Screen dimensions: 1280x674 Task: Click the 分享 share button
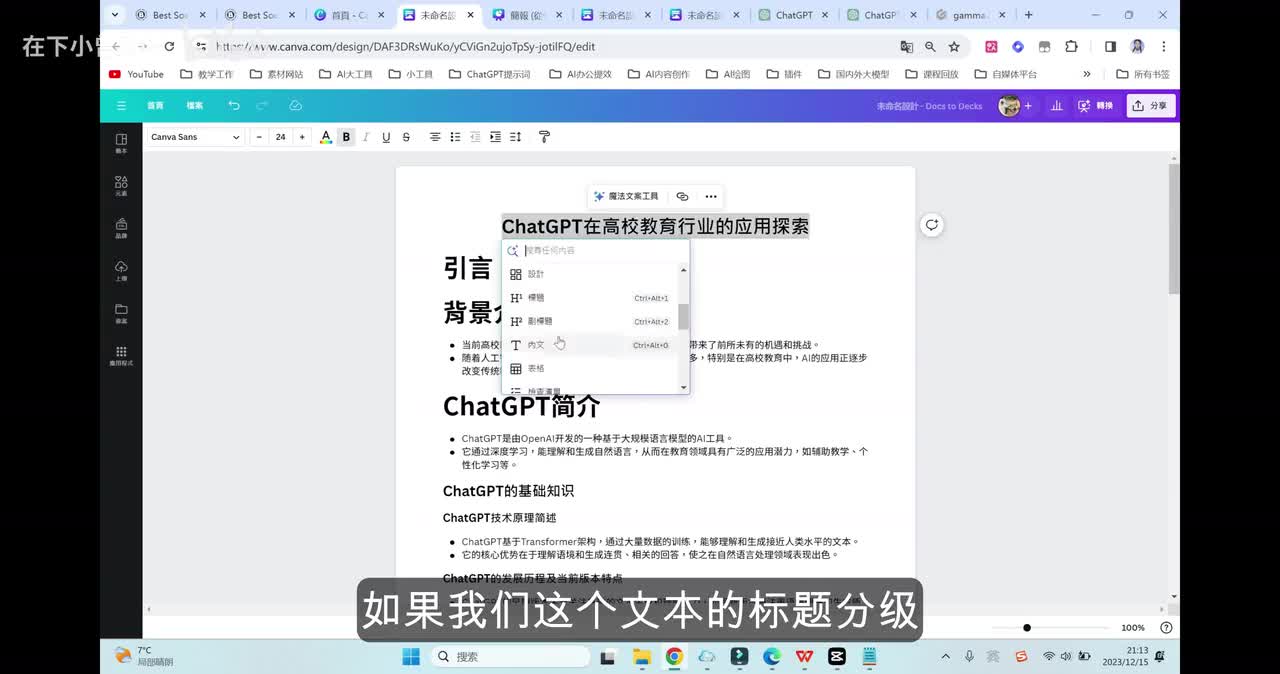[x=1150, y=106]
